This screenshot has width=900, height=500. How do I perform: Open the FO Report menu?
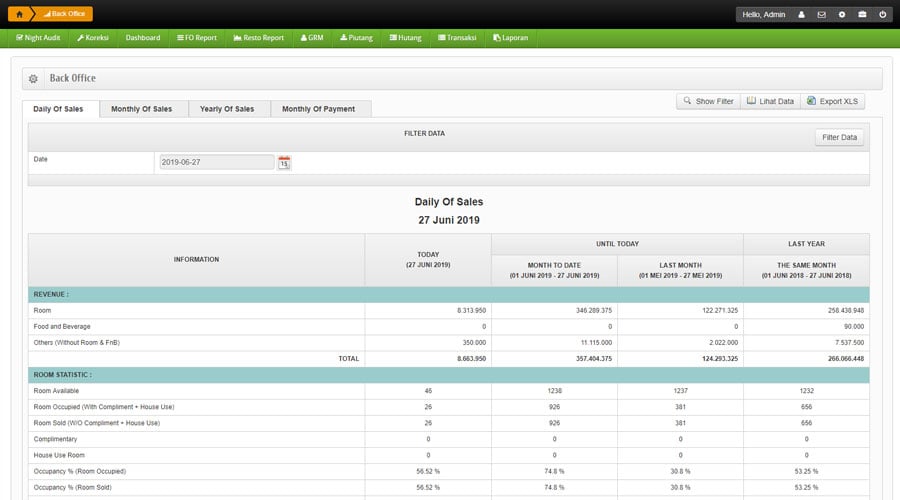pyautogui.click(x=196, y=38)
